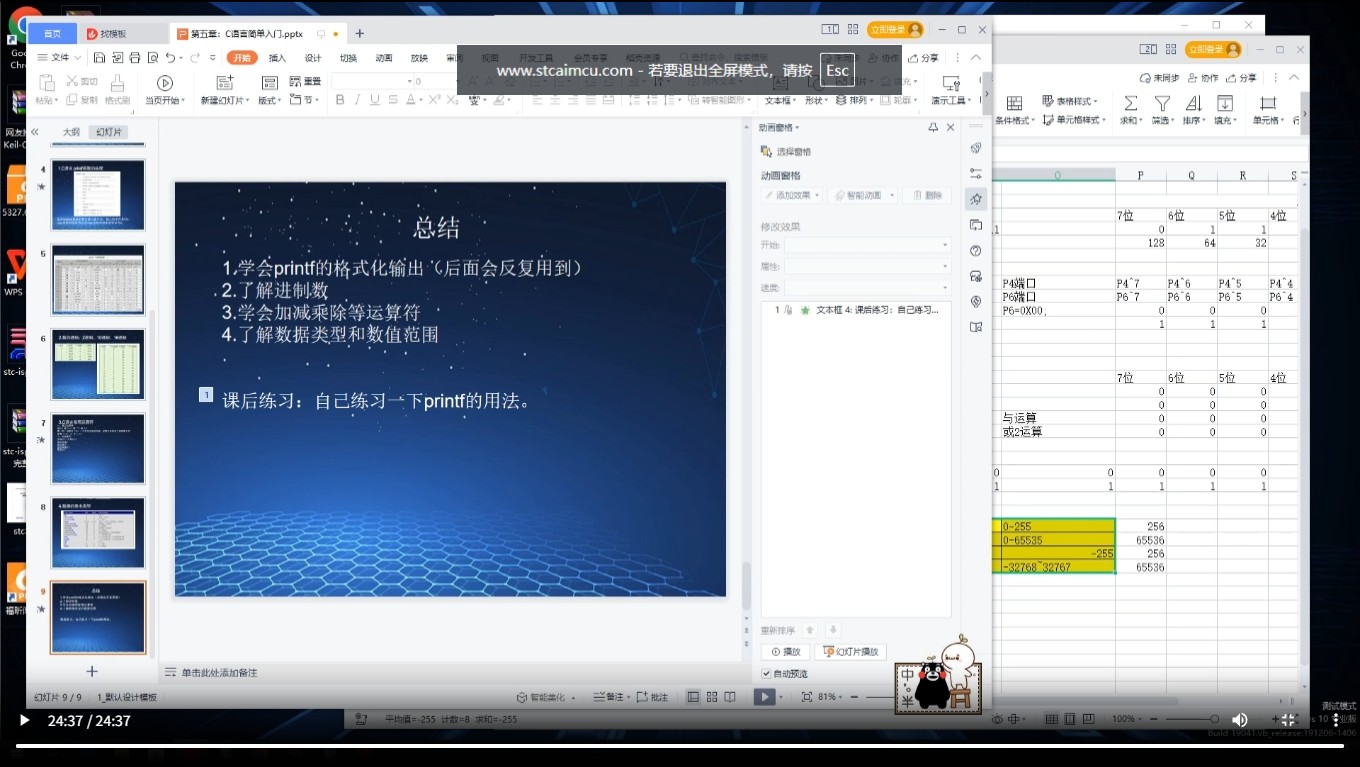Click the print icon in quick toolbar
Viewport: 1360px width, 767px height.
pos(135,58)
